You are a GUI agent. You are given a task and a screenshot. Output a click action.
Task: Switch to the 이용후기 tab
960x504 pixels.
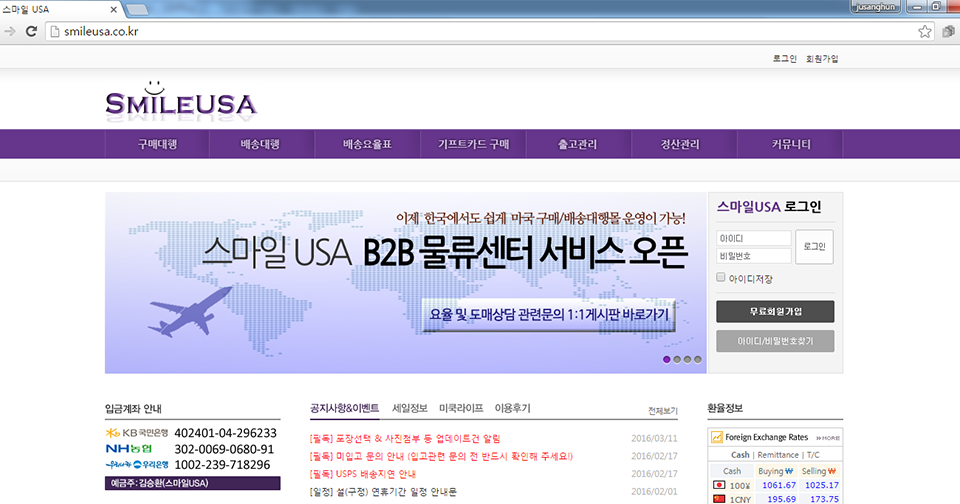512,408
